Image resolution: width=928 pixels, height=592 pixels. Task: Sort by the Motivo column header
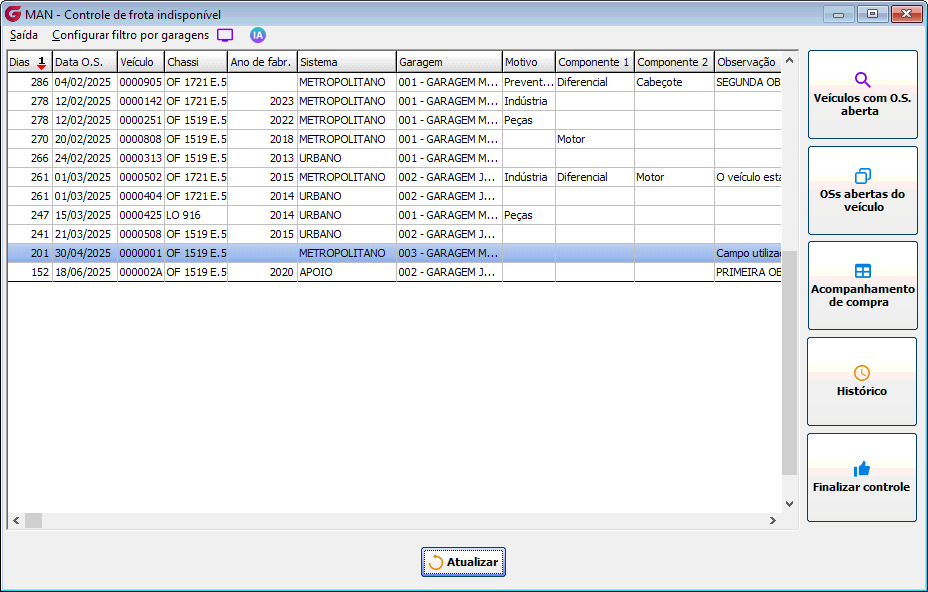(x=529, y=62)
